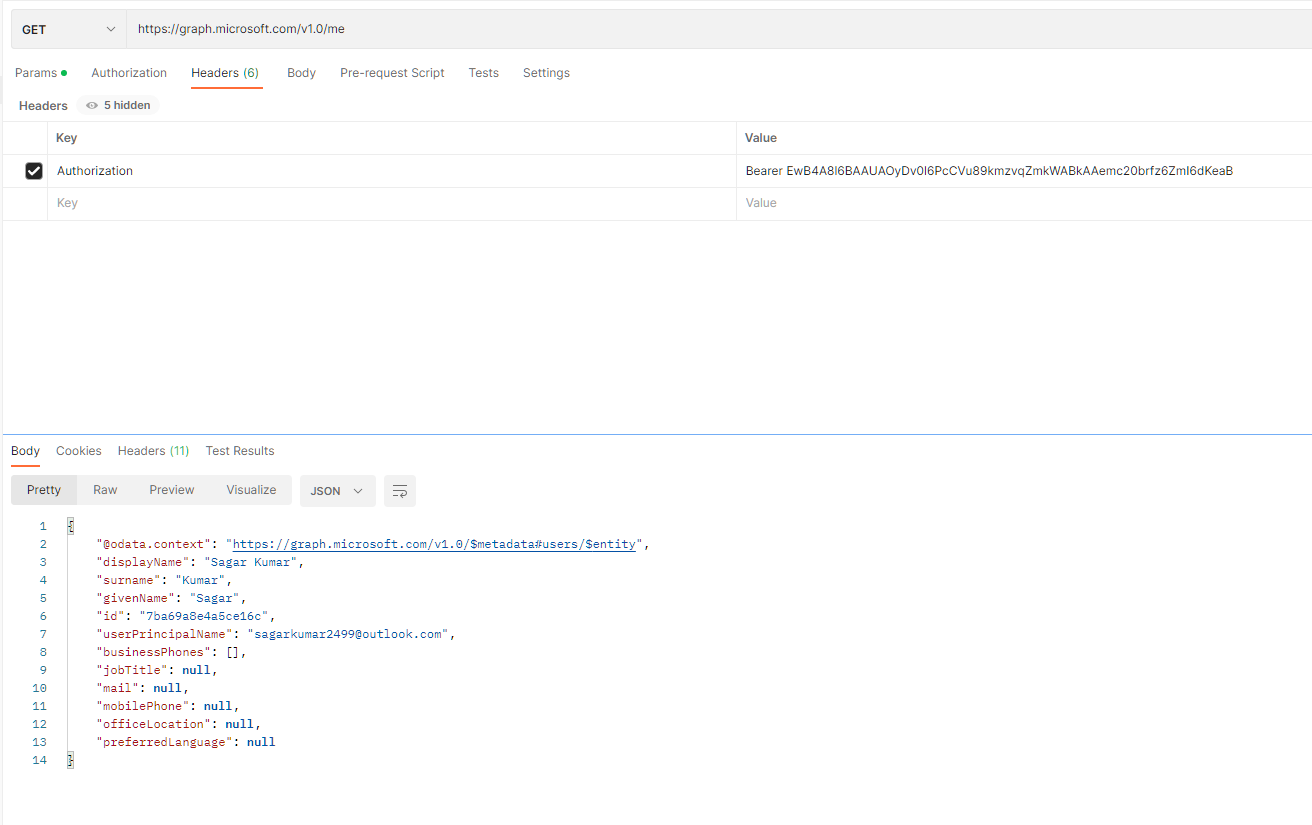Open the JSON format dropdown

337,490
